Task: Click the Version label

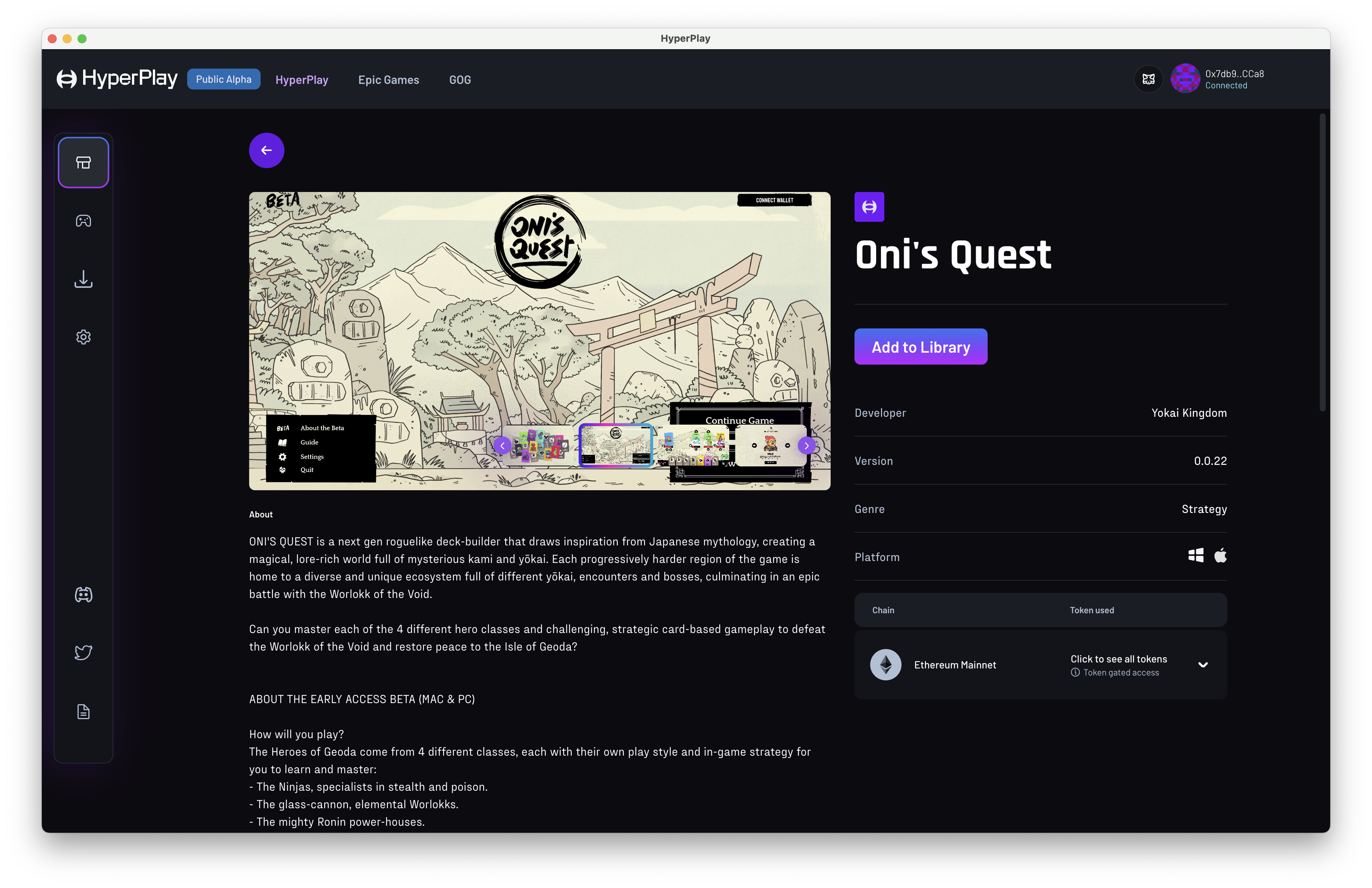Action: 874,461
